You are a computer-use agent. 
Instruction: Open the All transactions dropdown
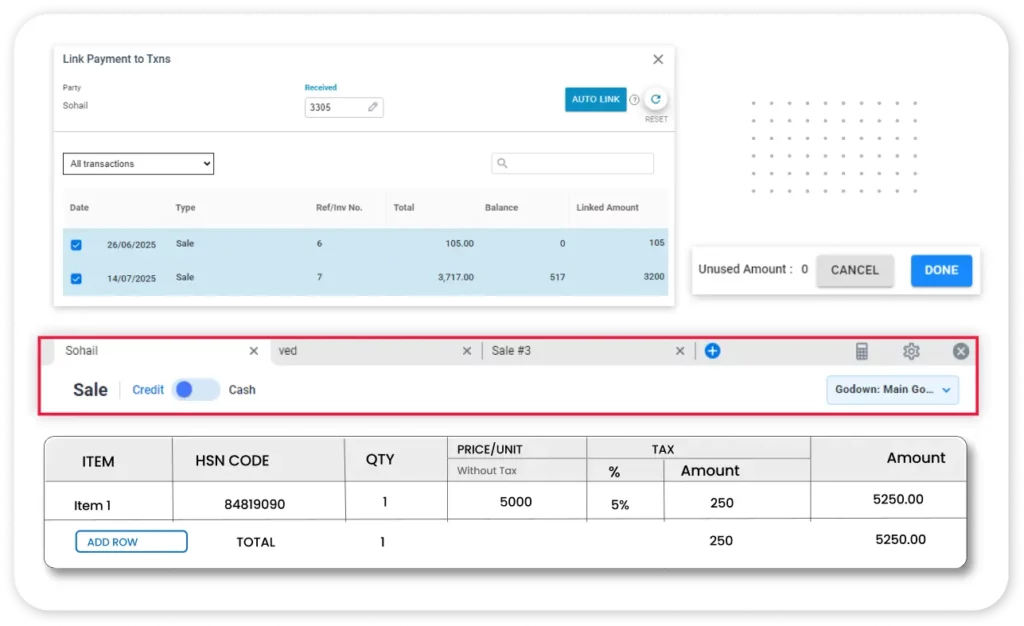138,164
